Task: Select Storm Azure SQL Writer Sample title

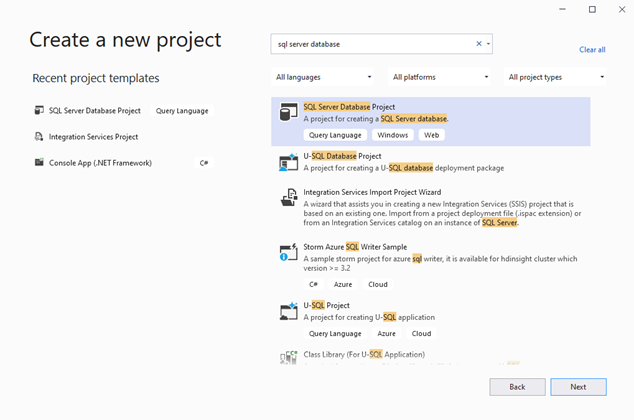Action: click(355, 247)
